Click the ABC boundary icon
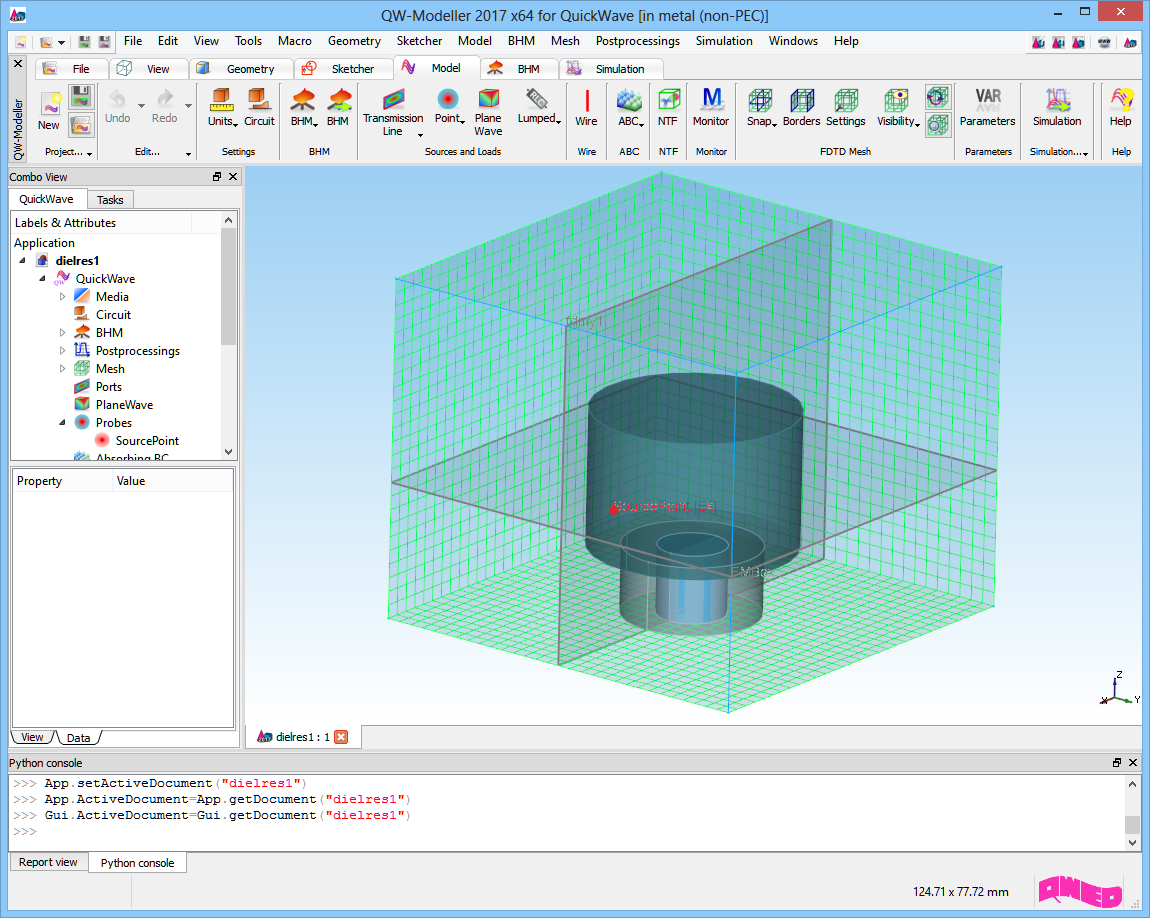 629,100
